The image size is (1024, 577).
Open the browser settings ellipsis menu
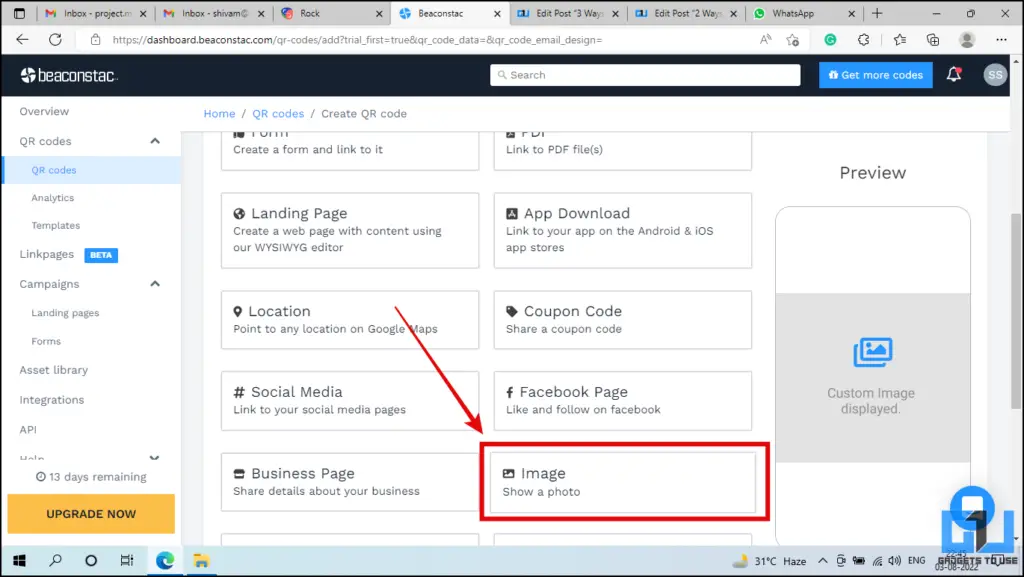[1001, 40]
